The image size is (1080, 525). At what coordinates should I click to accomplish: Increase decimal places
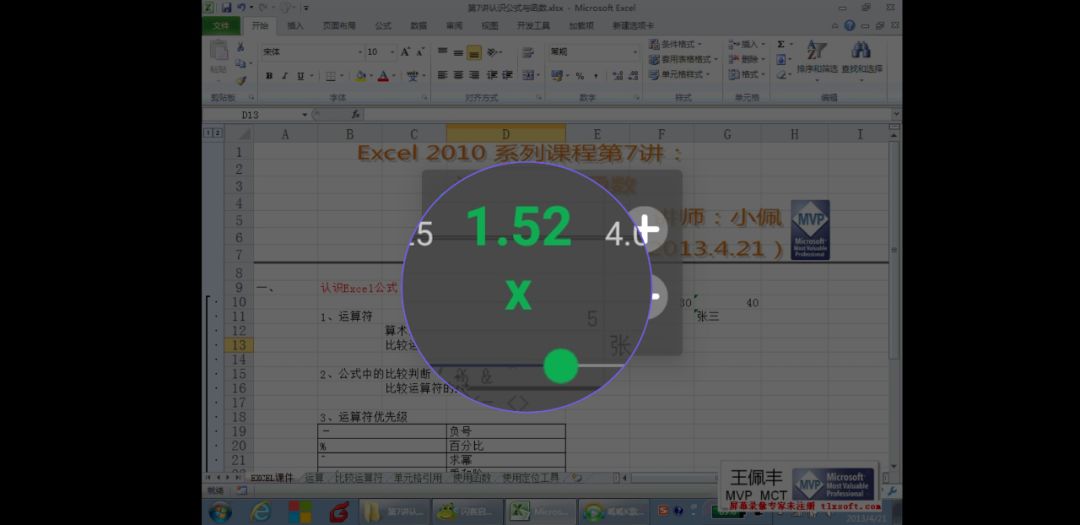(616, 76)
